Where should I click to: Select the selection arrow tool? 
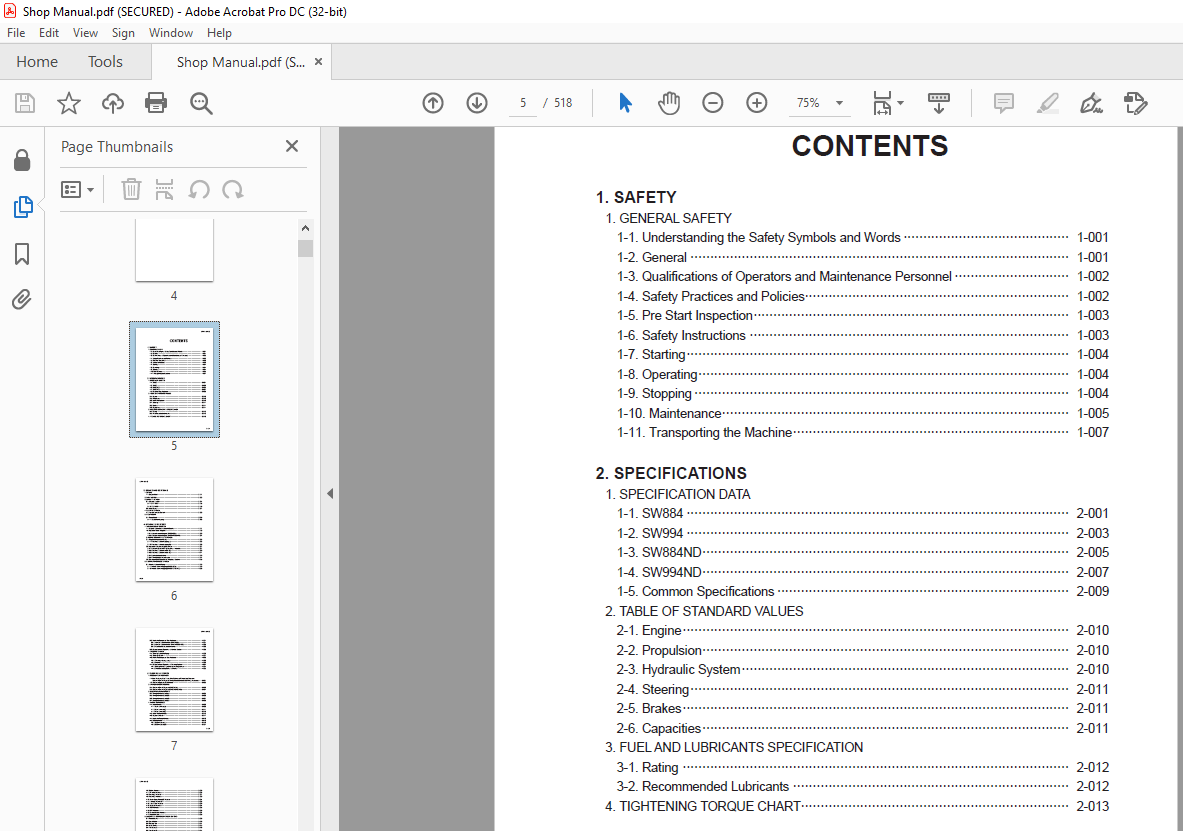(625, 103)
